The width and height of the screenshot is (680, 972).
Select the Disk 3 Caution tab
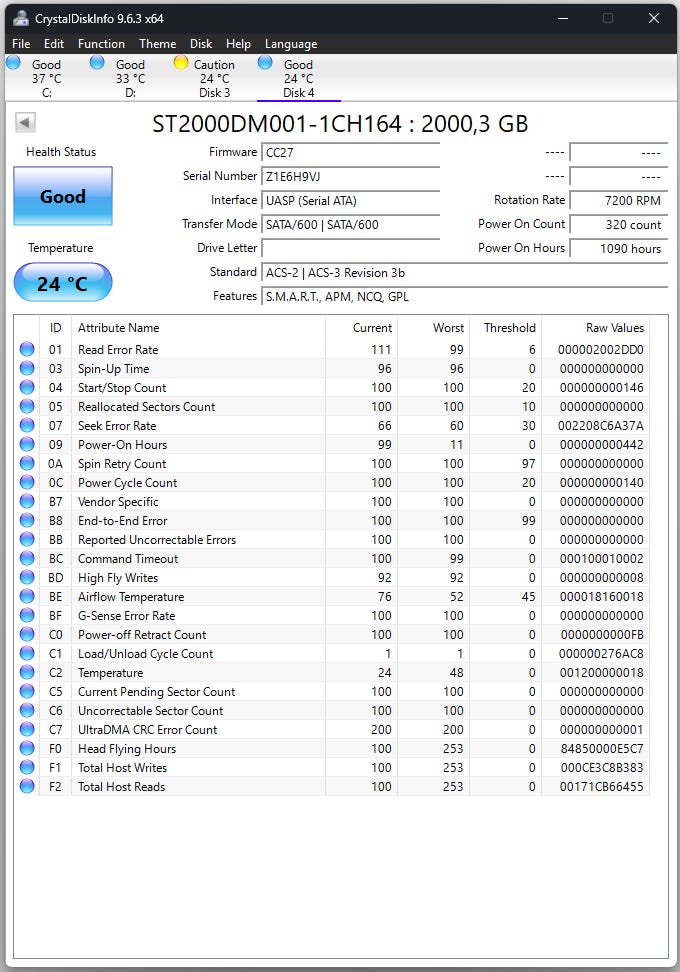click(x=214, y=78)
